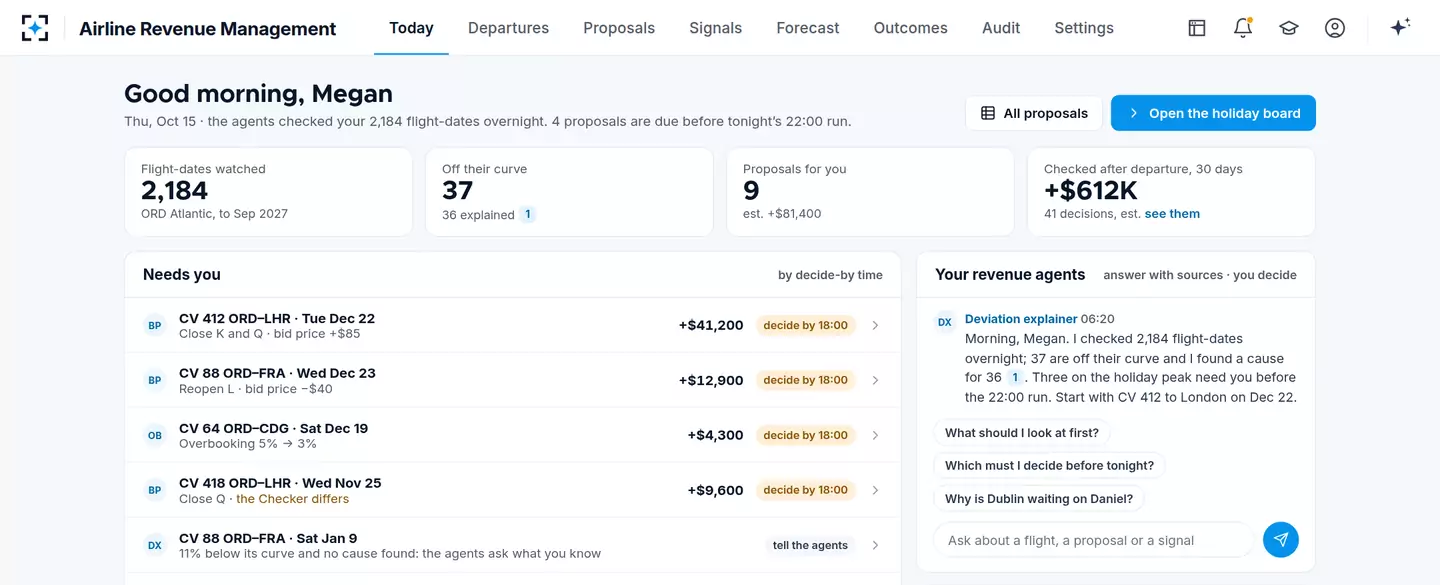Open the Settings tab
Screen dimensions: 1440x585
(1084, 28)
